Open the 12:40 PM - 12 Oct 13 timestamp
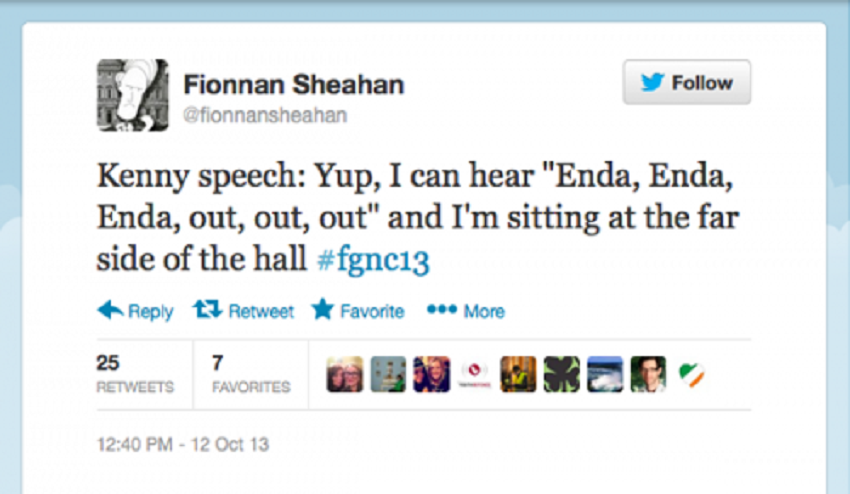The image size is (850, 494). [x=183, y=445]
